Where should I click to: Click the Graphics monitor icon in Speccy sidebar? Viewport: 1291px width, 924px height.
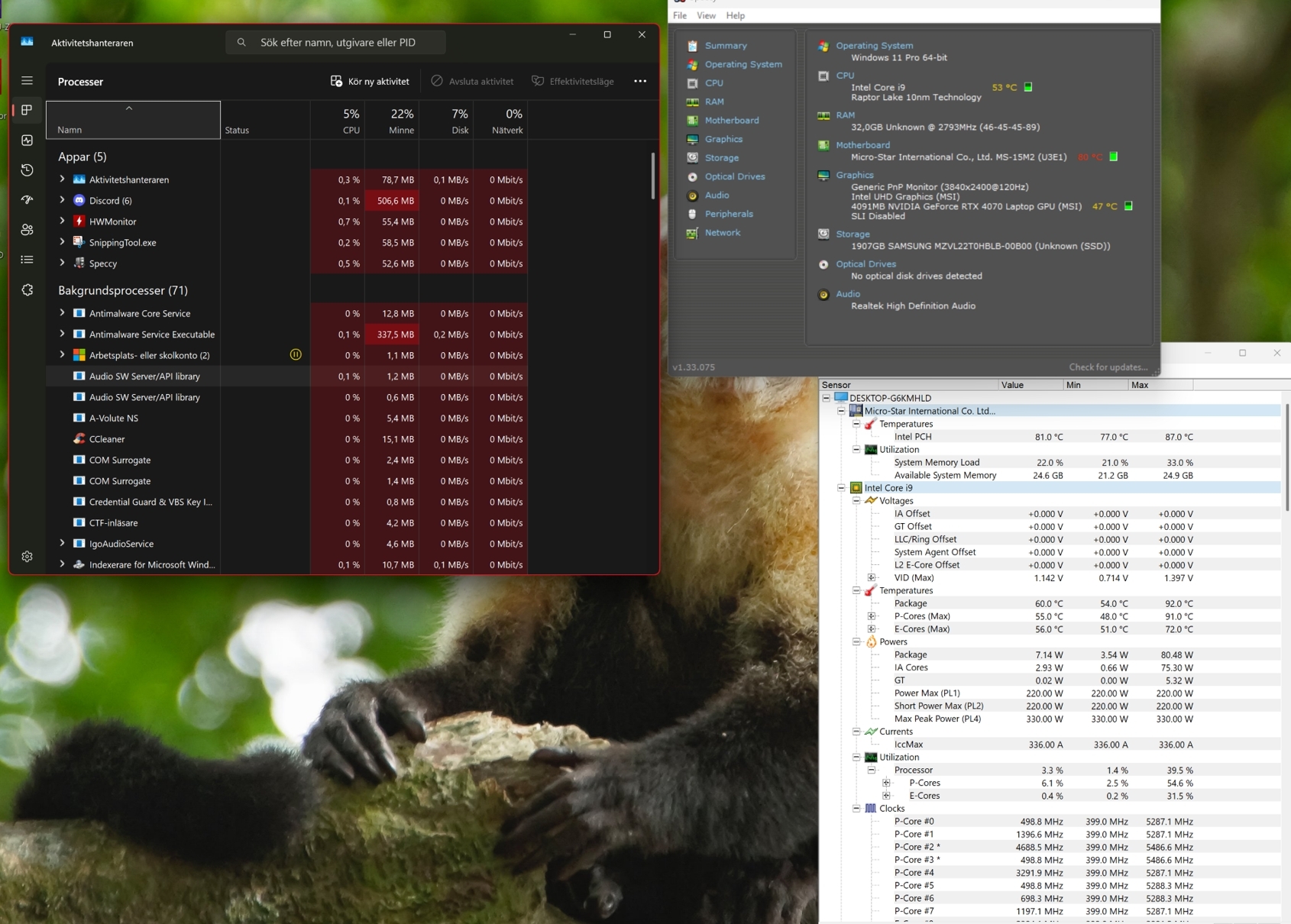point(692,139)
